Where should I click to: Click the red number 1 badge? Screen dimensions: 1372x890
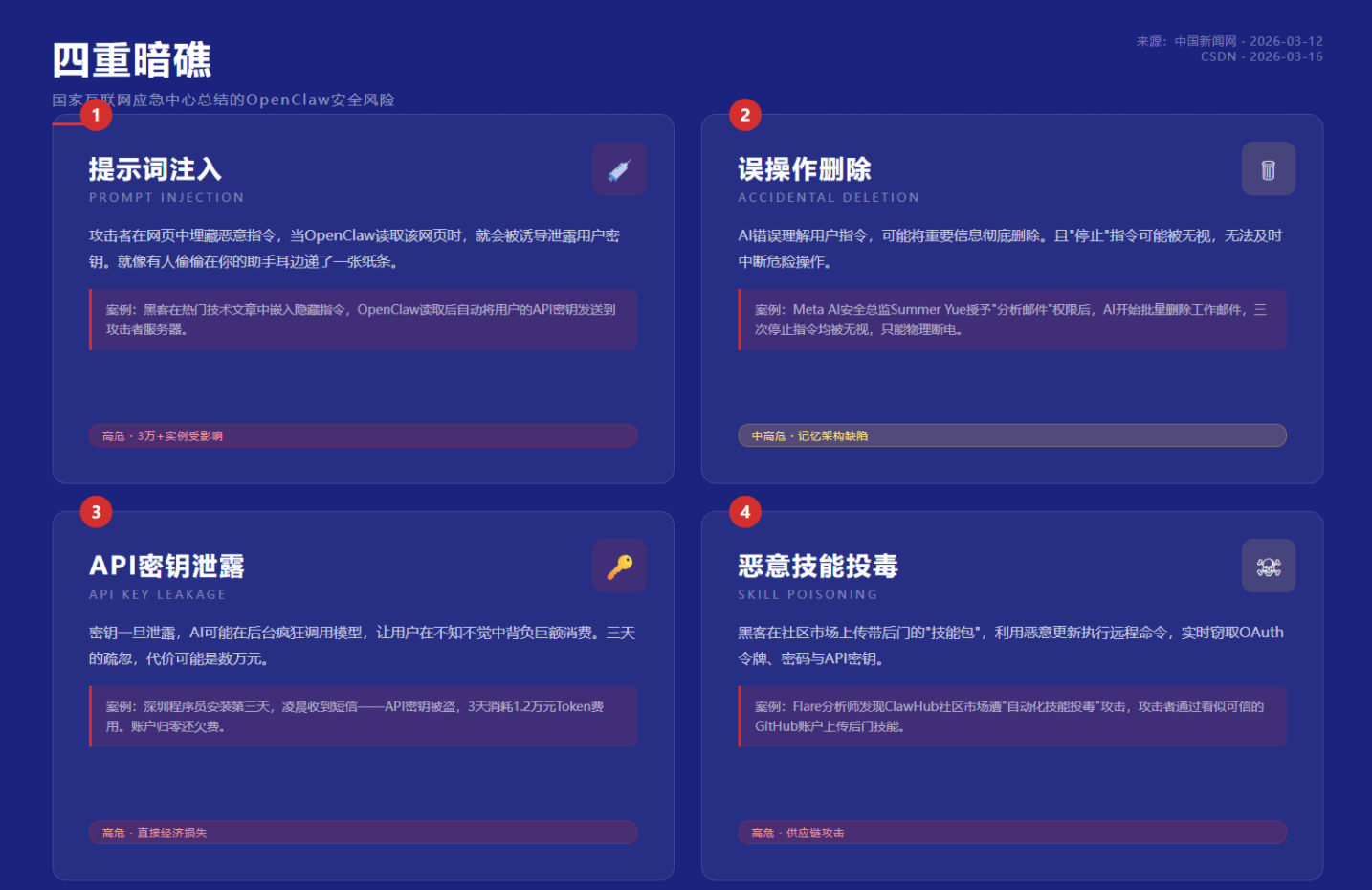click(x=95, y=114)
